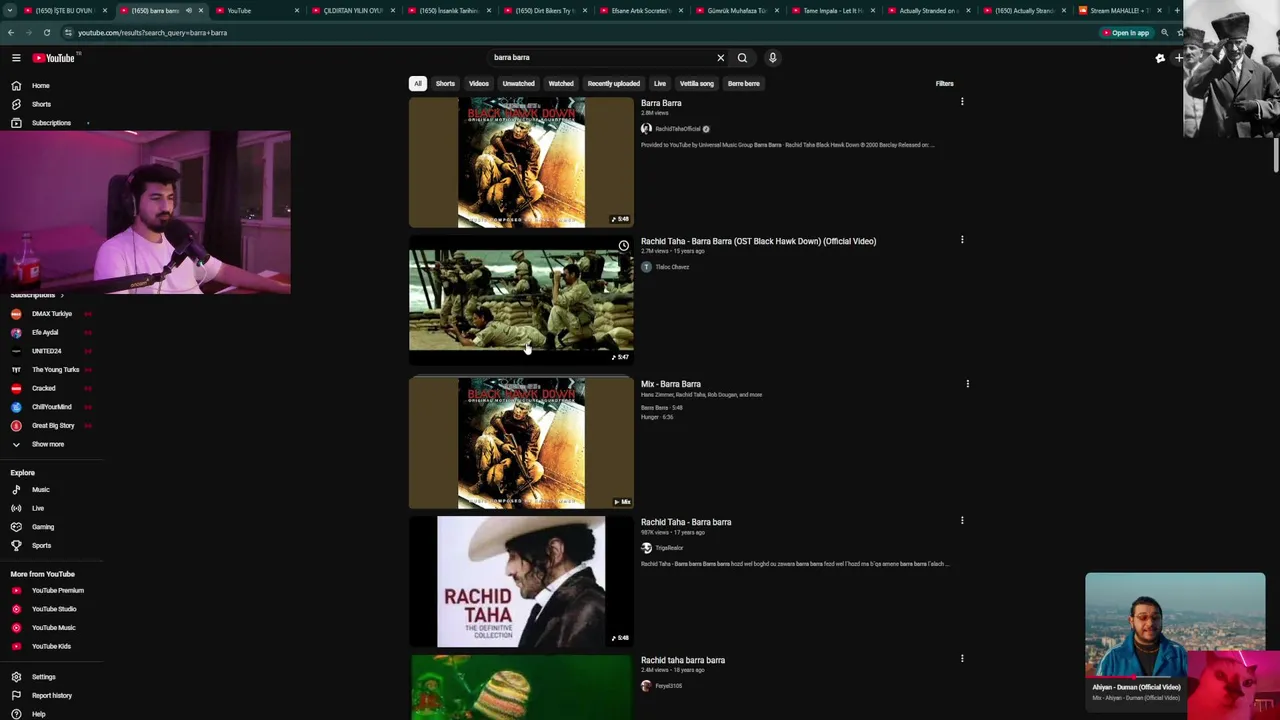
Task: Open the hamburger guide menu
Action: click(16, 58)
